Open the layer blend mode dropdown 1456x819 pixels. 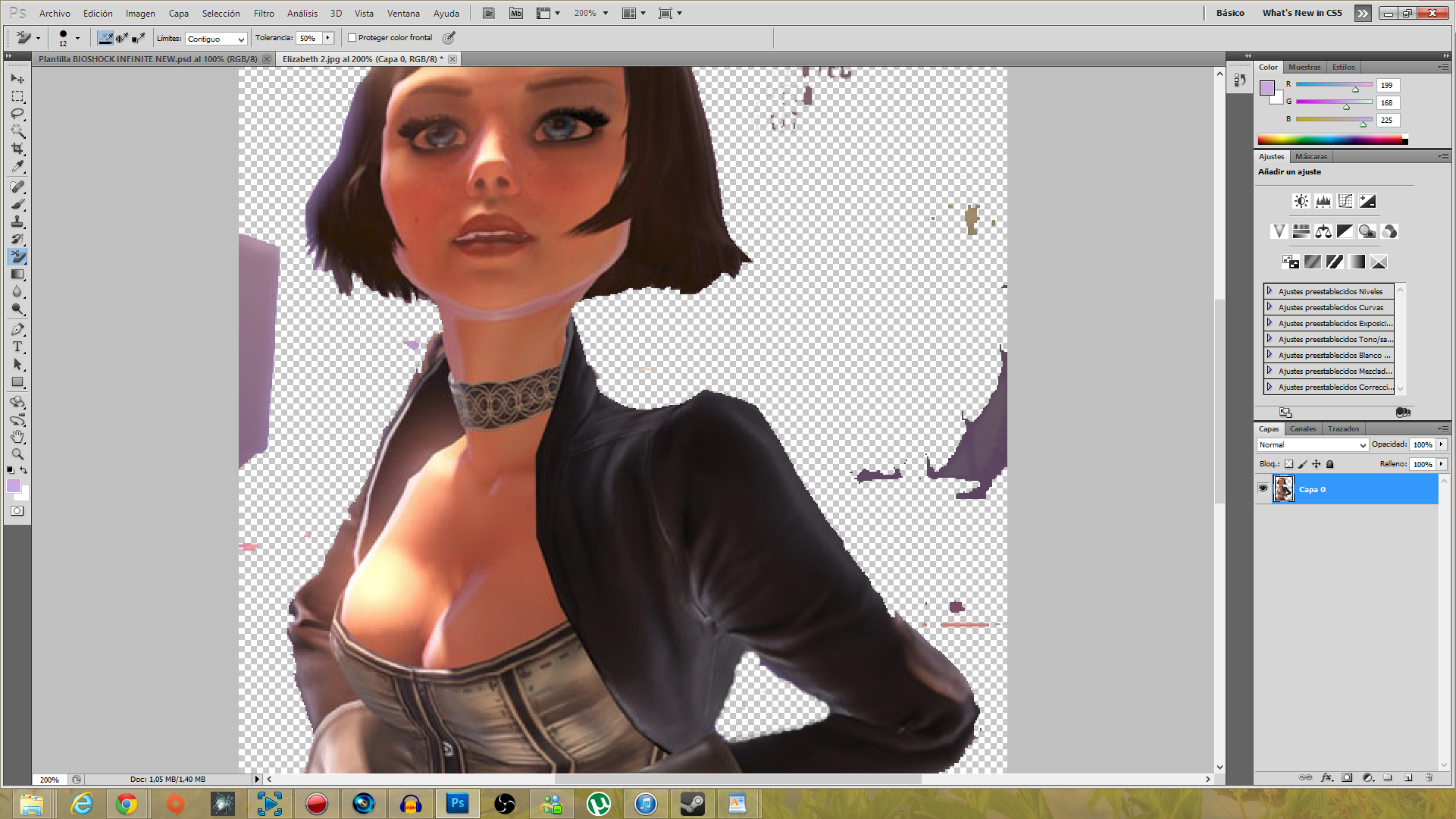[1311, 445]
